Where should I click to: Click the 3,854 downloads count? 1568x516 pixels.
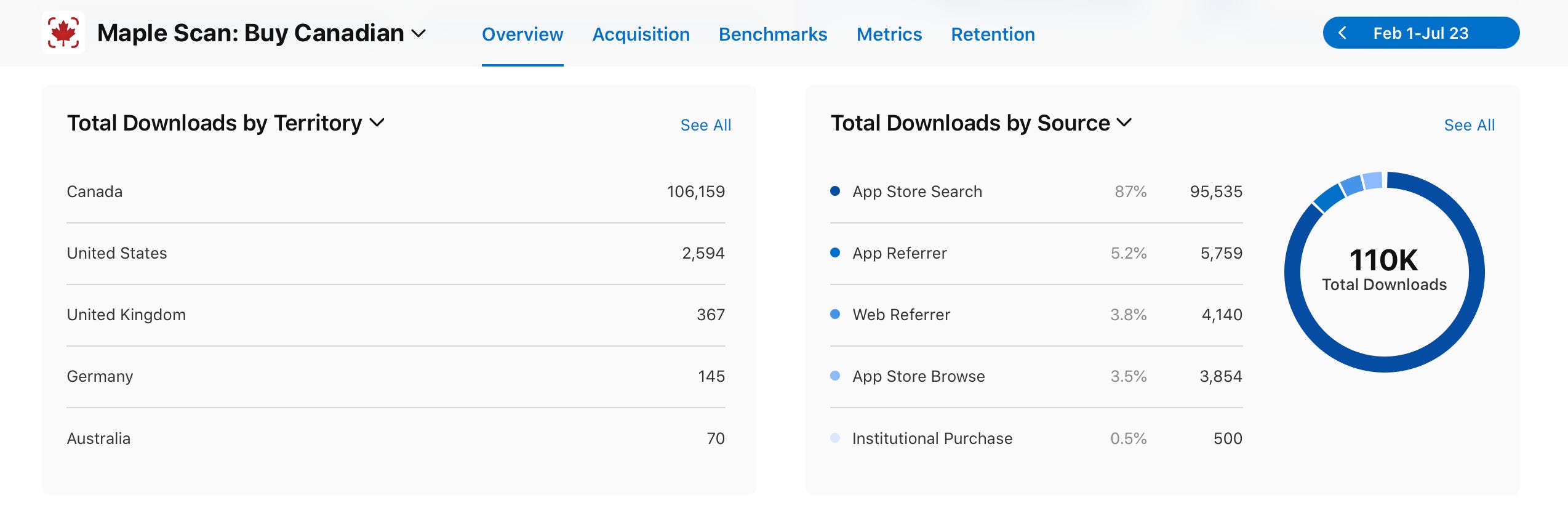pos(1221,376)
